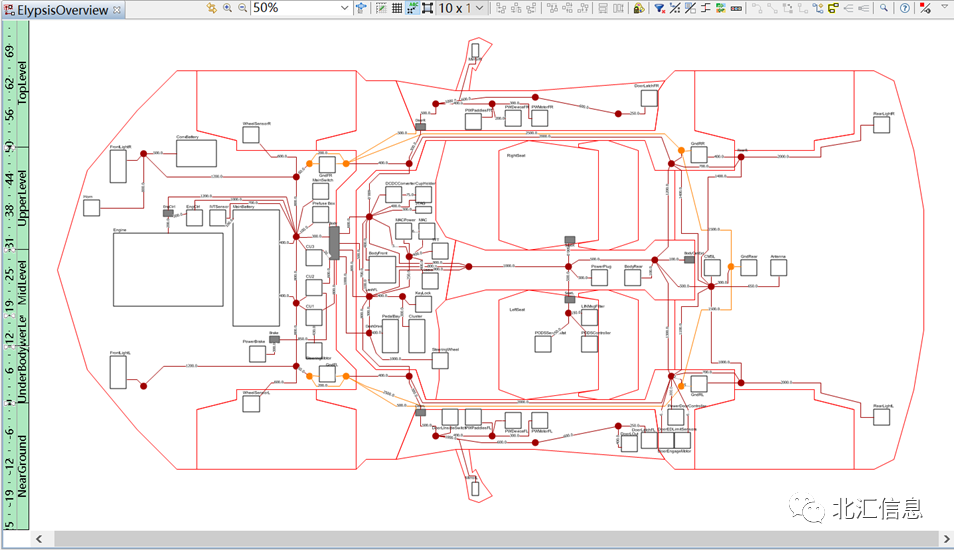
Task: Select the WheelSensorR component box
Action: 251,134
